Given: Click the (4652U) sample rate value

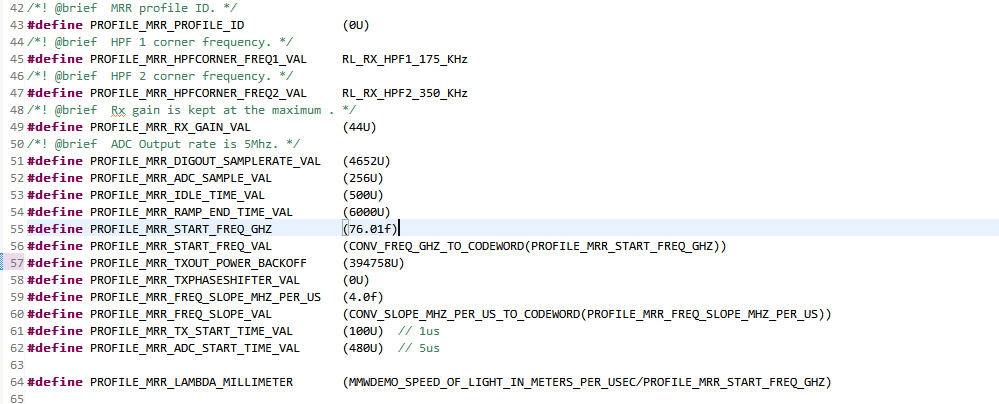Looking at the screenshot, I should (x=366, y=161).
